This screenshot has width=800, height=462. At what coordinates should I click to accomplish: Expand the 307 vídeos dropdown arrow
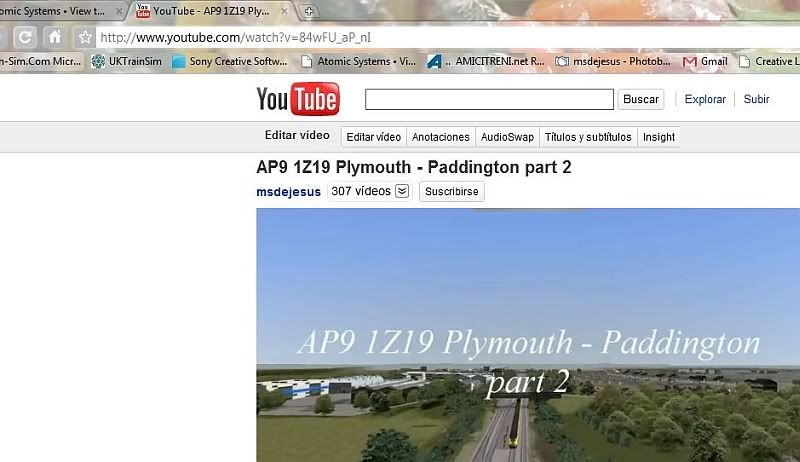(x=402, y=191)
